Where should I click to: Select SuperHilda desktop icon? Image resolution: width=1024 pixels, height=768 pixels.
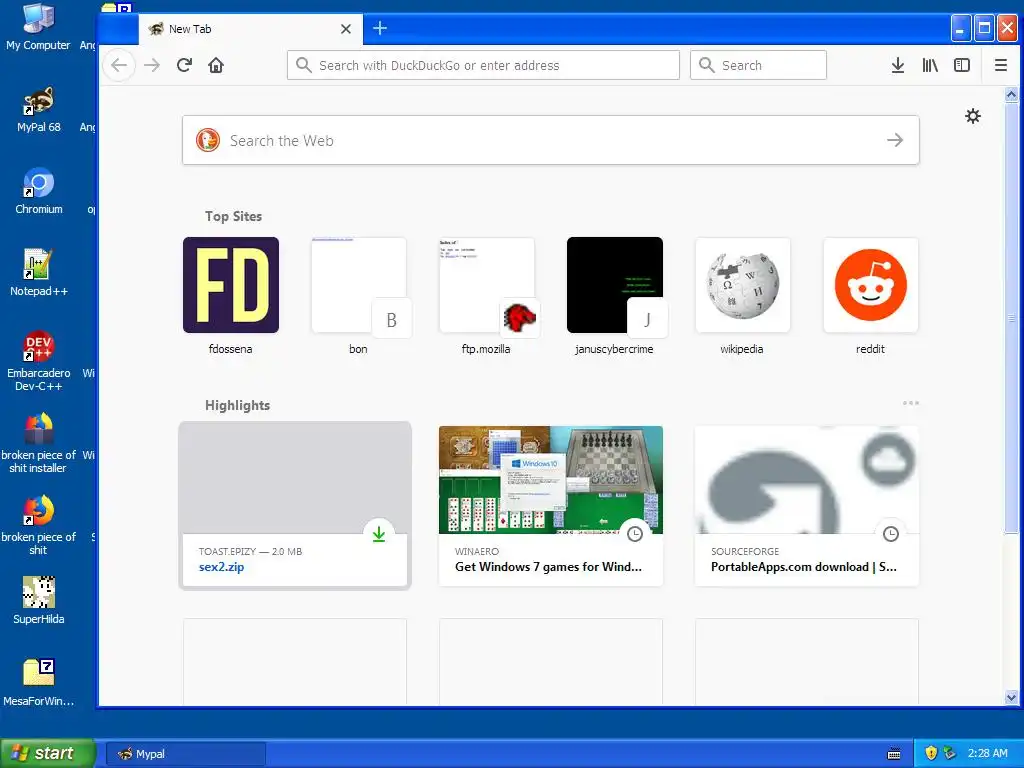point(39,601)
